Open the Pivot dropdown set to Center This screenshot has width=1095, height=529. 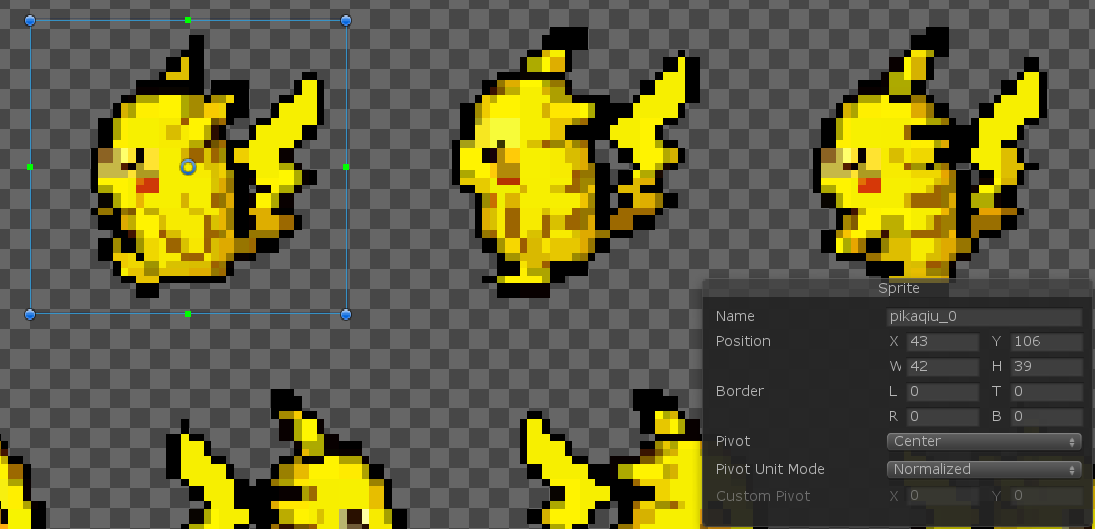[984, 441]
